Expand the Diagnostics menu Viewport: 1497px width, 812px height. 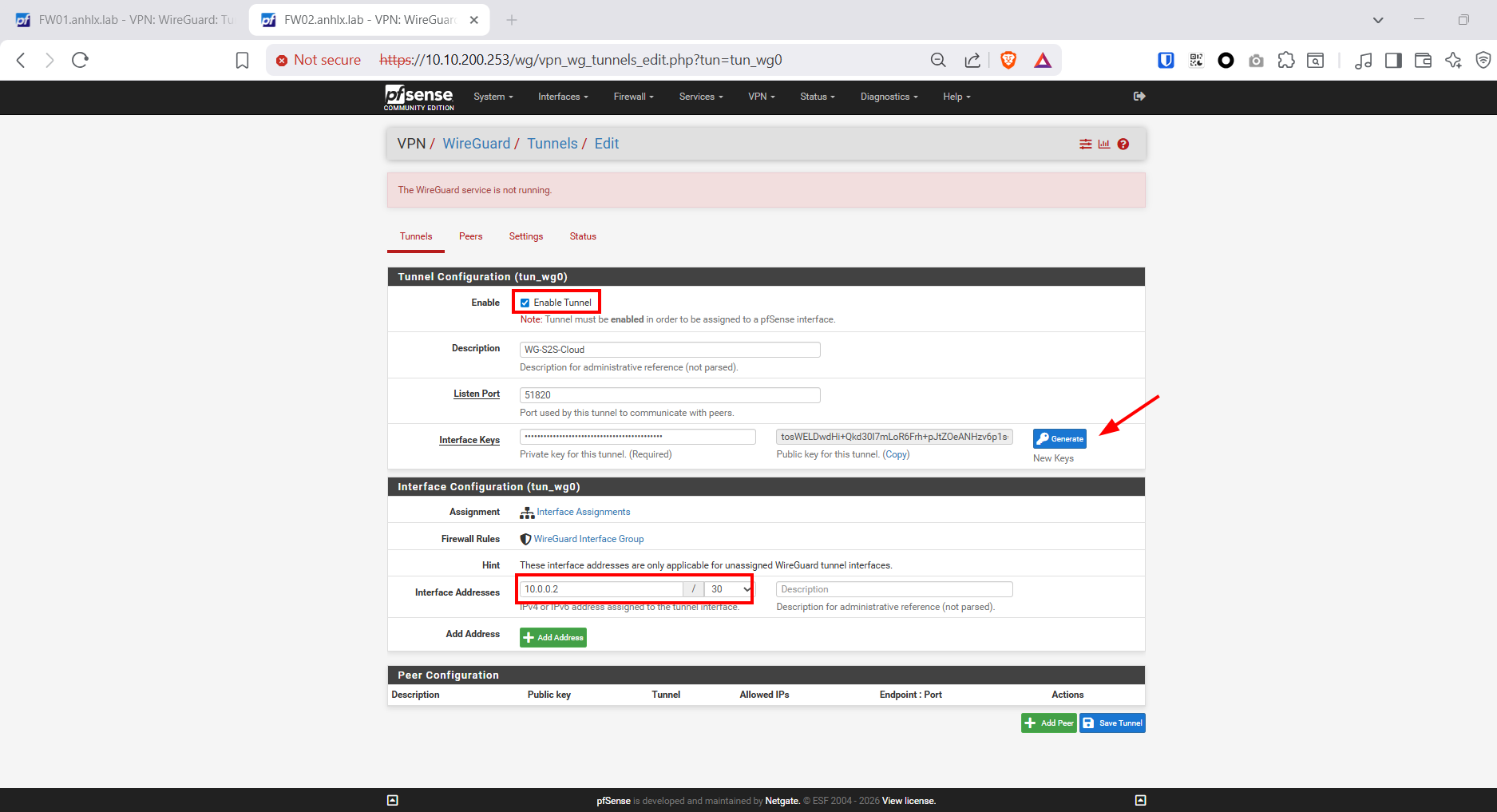tap(889, 97)
